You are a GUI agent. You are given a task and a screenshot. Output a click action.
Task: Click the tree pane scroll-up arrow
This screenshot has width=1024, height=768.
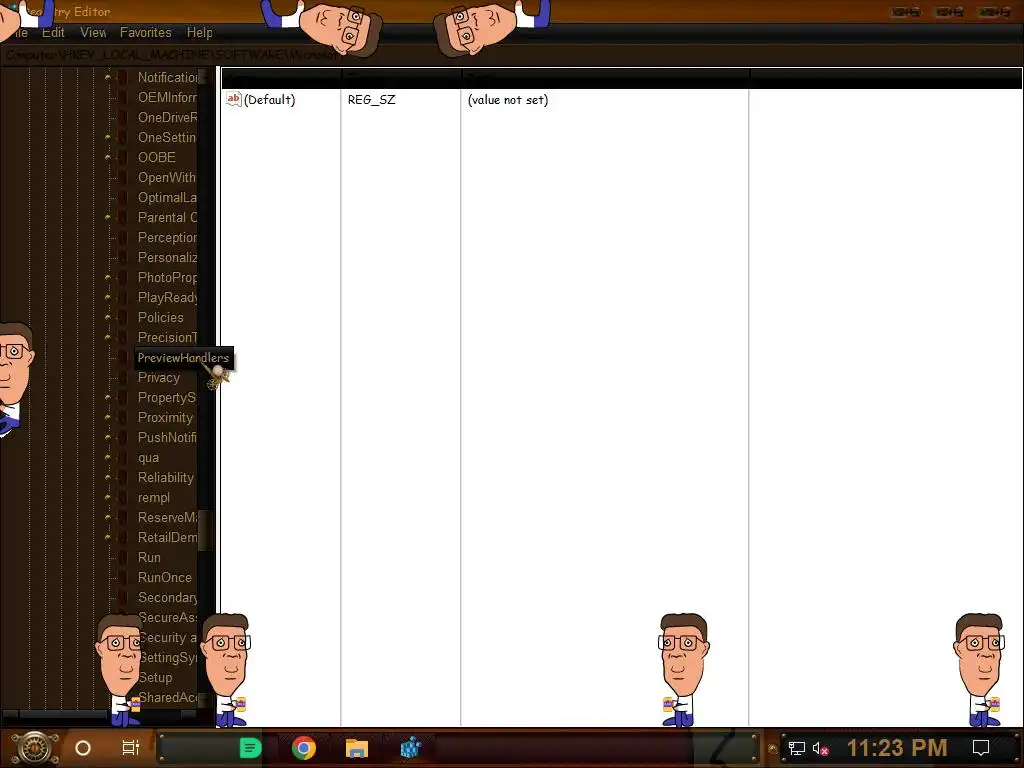[204, 76]
